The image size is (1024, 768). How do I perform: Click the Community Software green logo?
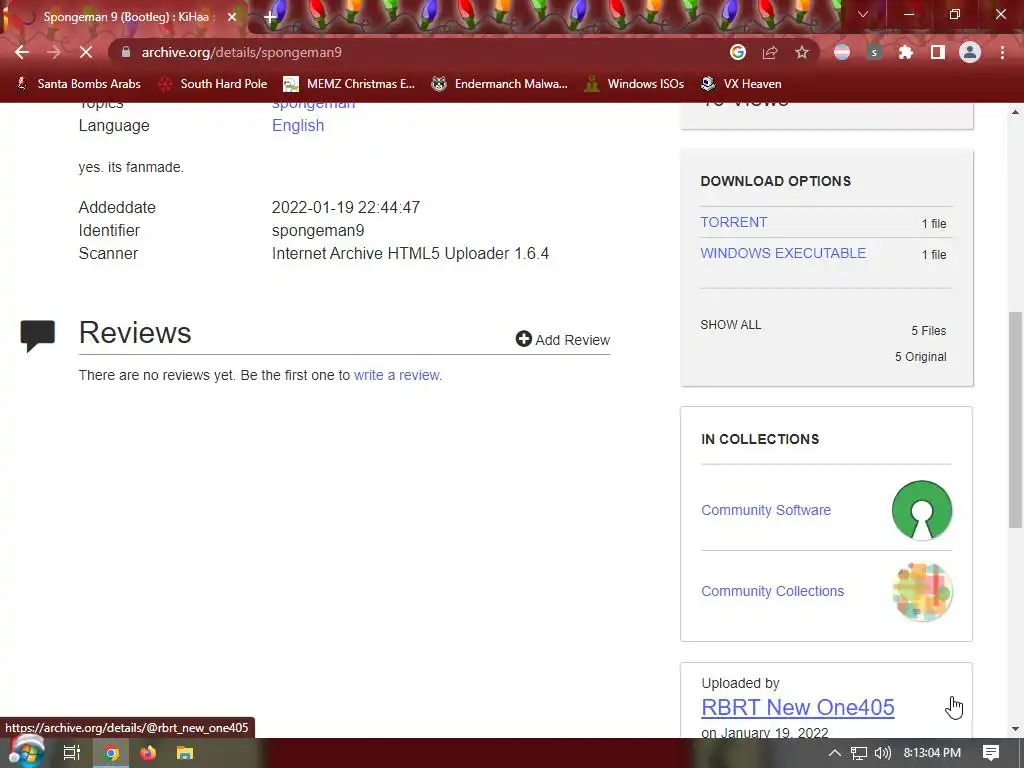(x=922, y=510)
